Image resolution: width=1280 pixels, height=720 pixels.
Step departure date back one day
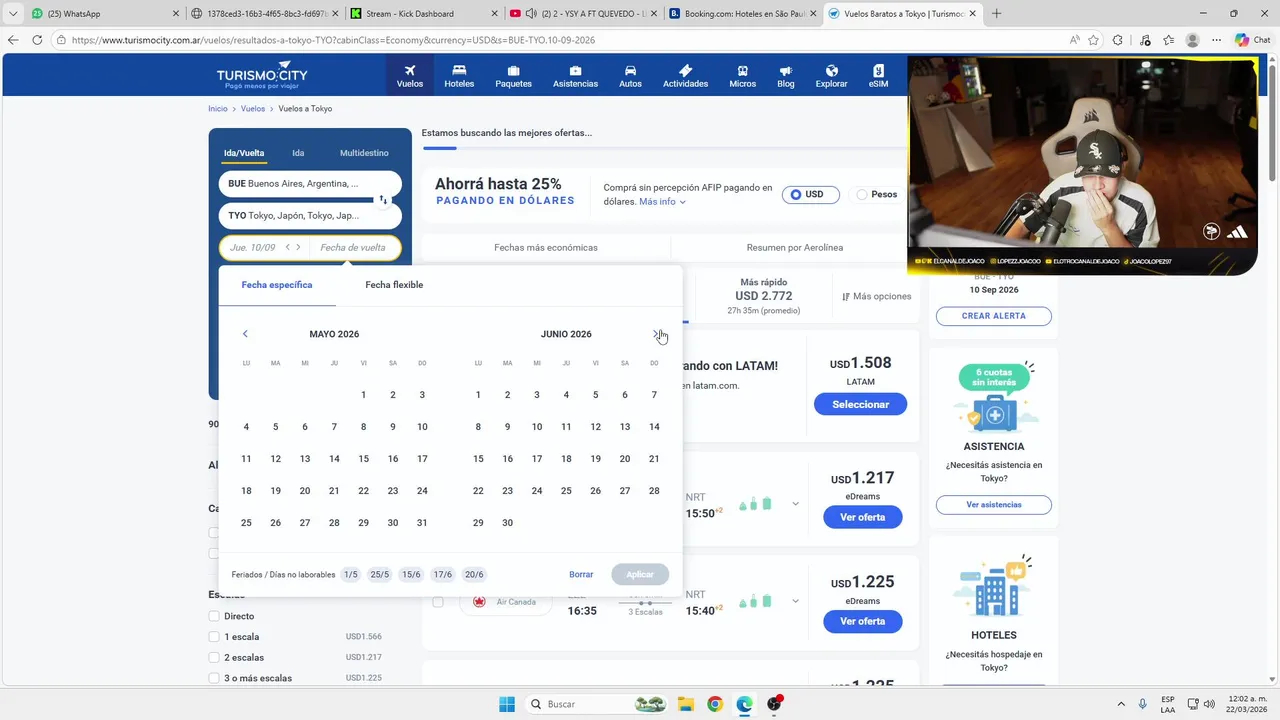pyautogui.click(x=288, y=247)
